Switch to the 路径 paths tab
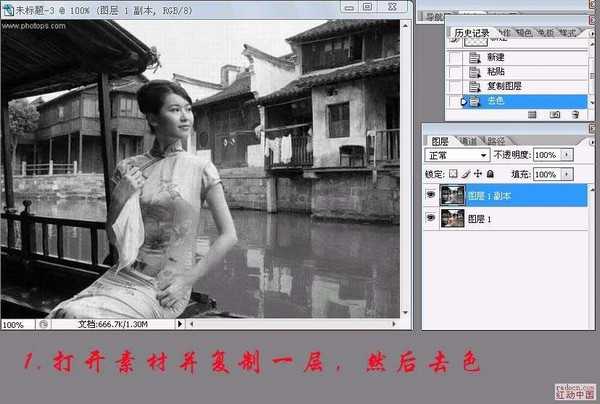 (x=496, y=141)
